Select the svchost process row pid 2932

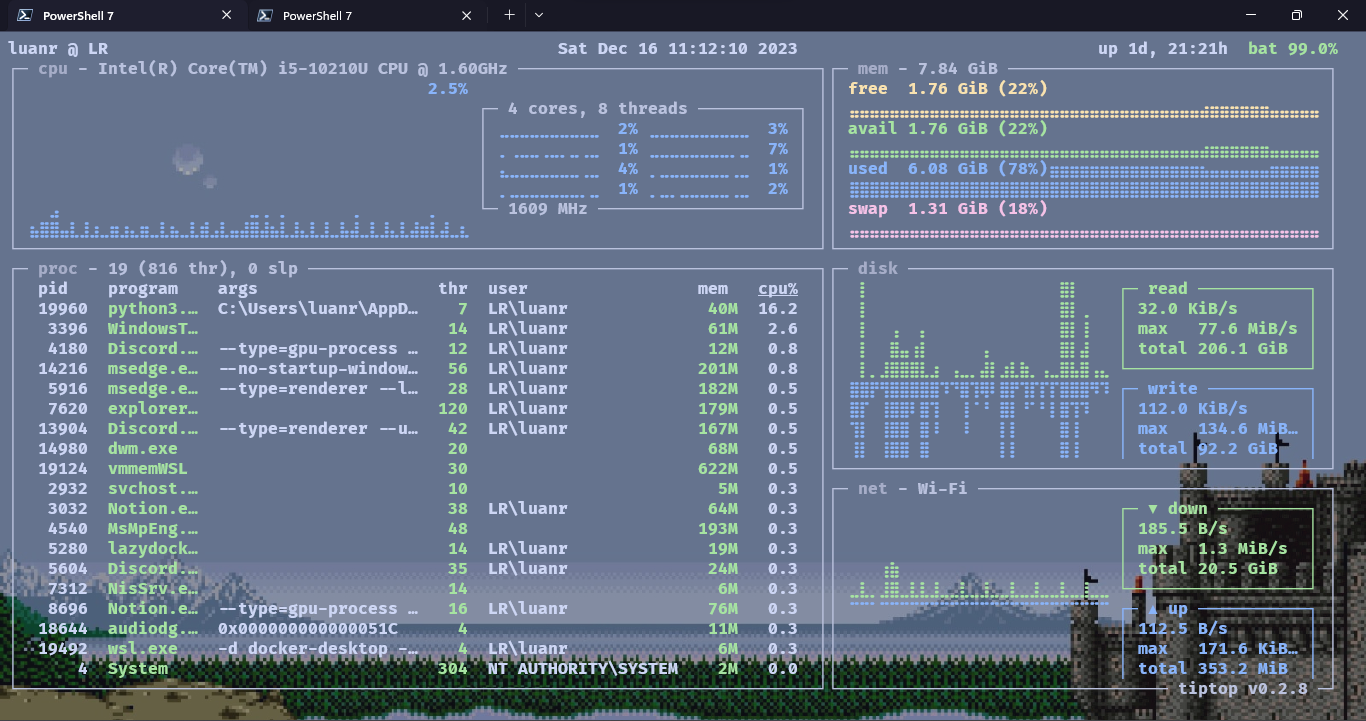tap(418, 489)
